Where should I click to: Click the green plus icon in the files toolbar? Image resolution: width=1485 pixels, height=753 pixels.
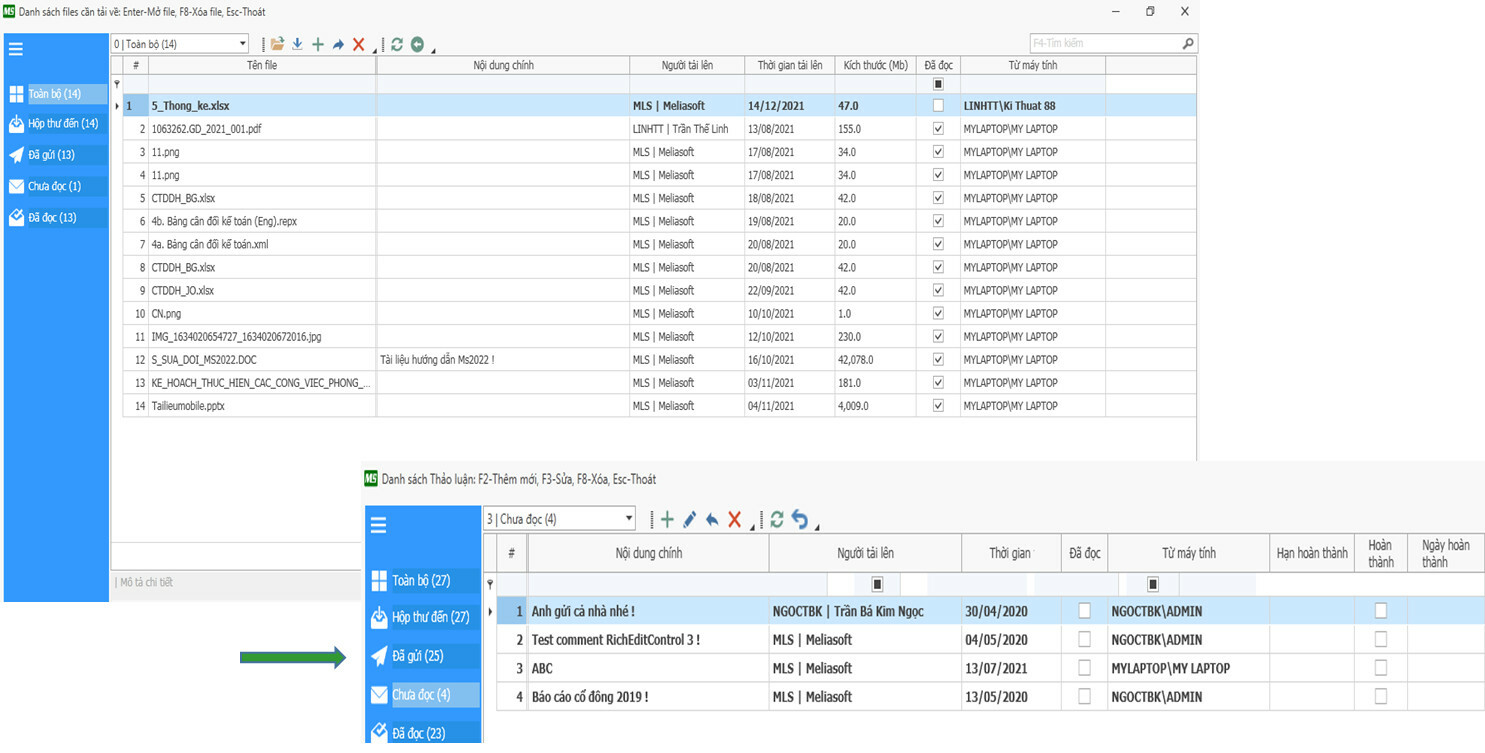(x=318, y=44)
